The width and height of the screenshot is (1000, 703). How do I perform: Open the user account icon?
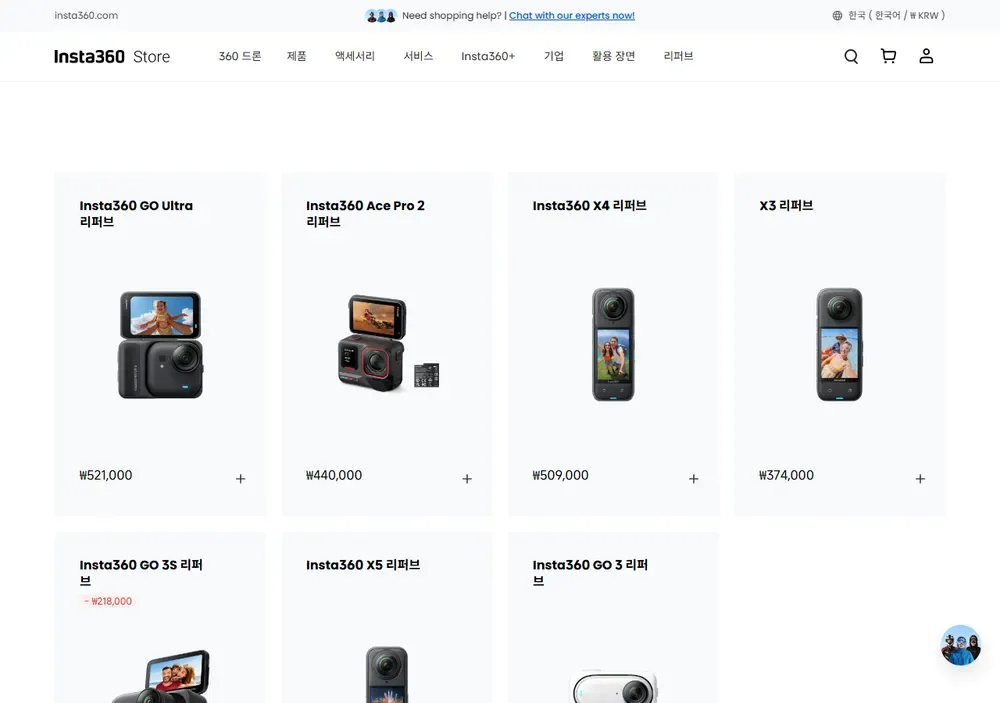(926, 56)
